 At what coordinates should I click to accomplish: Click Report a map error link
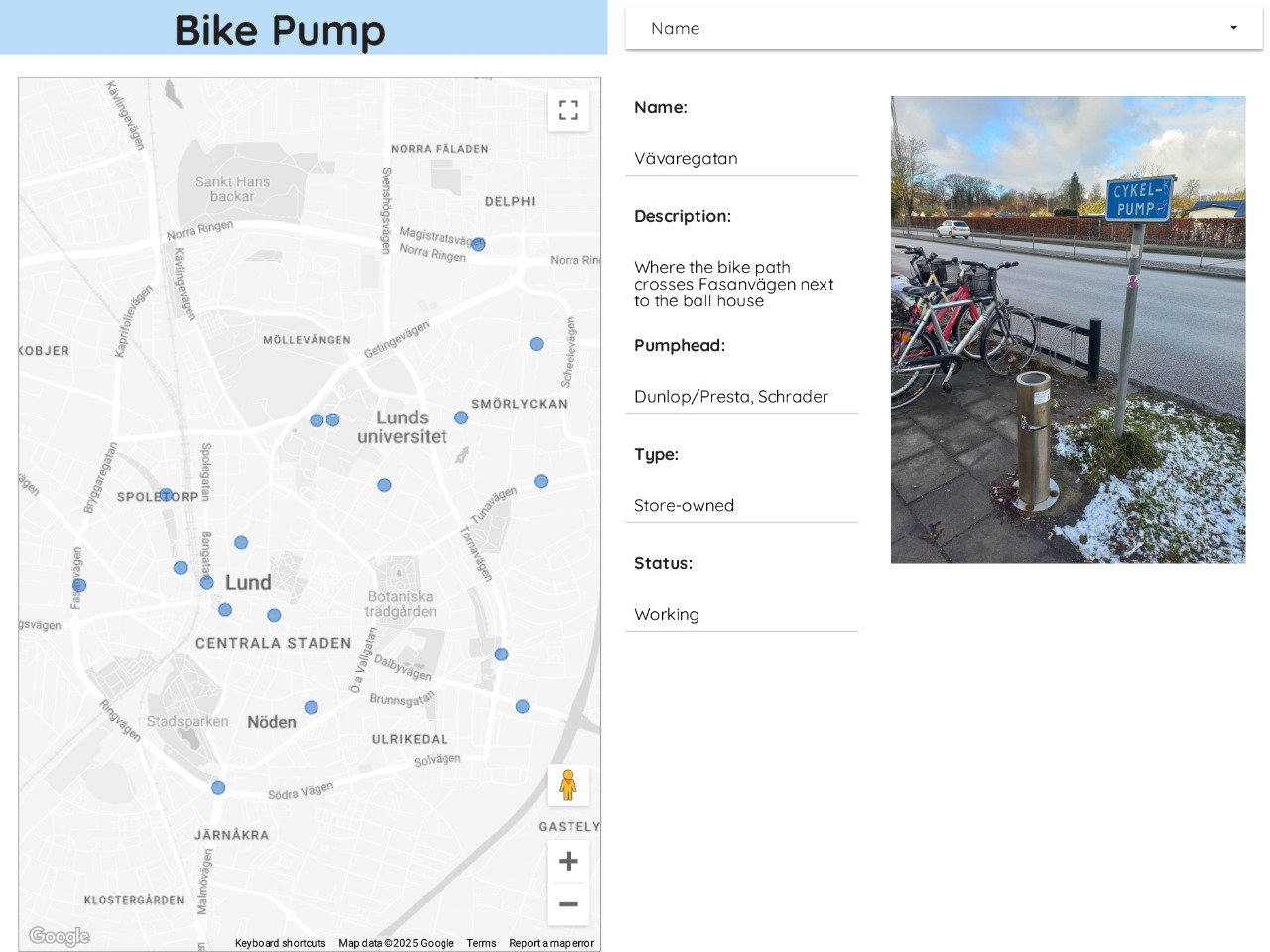(x=552, y=943)
